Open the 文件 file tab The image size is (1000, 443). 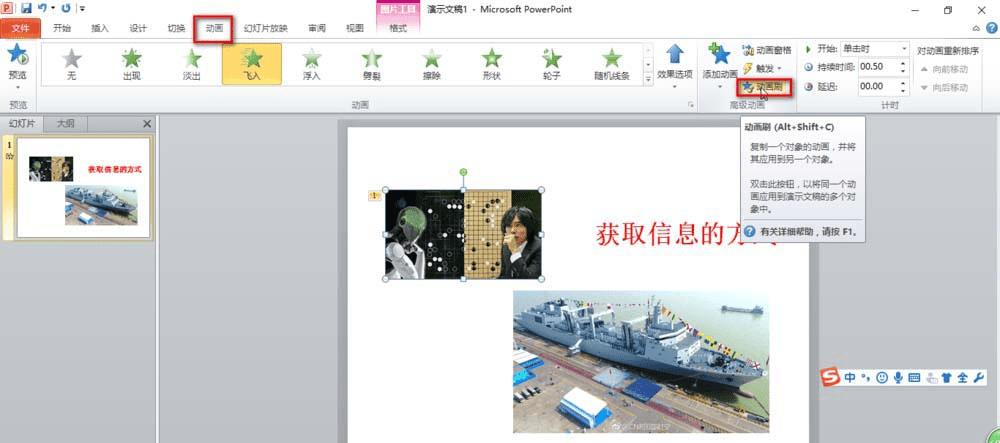[20, 28]
